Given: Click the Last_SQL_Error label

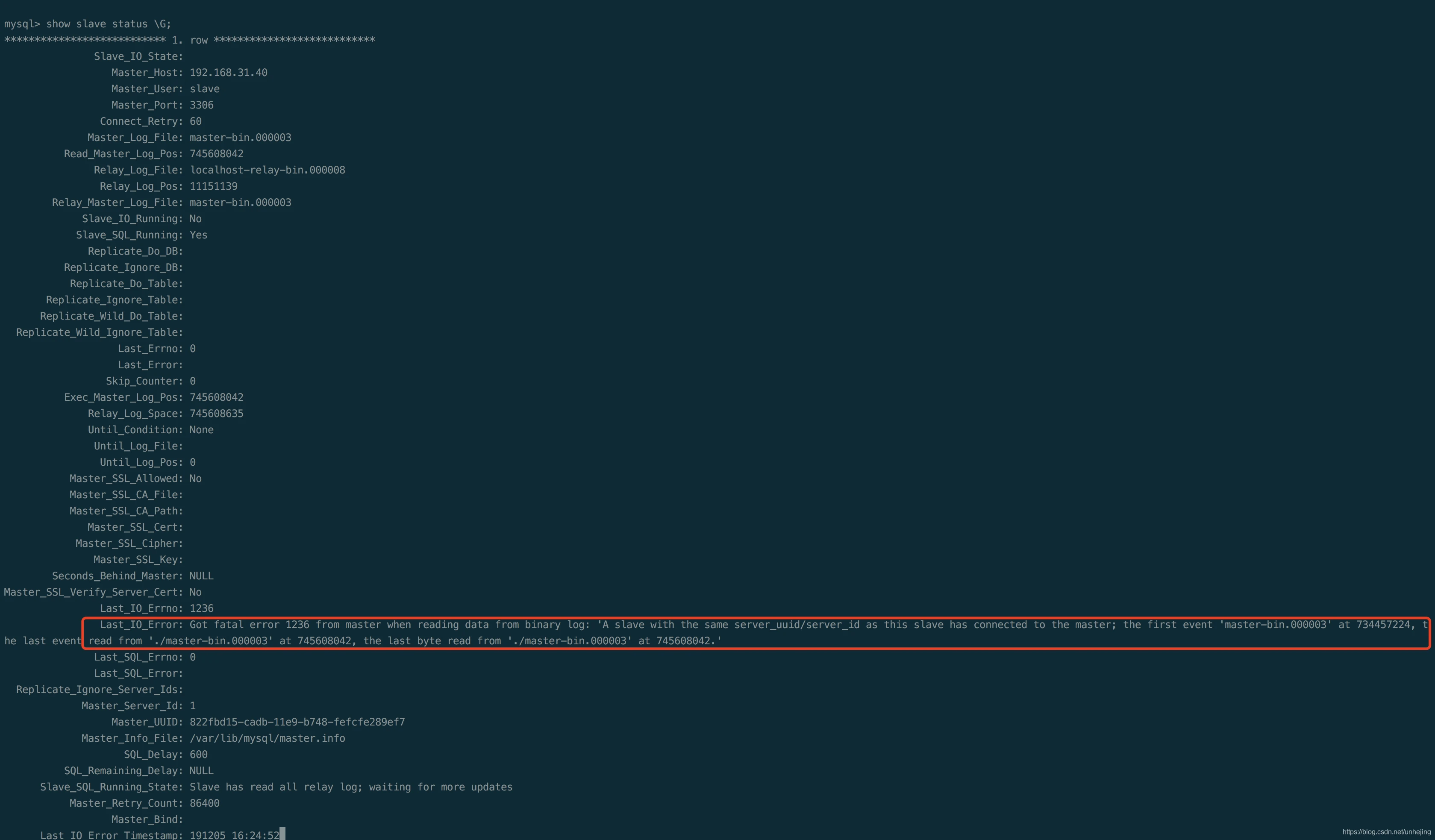Looking at the screenshot, I should point(138,673).
